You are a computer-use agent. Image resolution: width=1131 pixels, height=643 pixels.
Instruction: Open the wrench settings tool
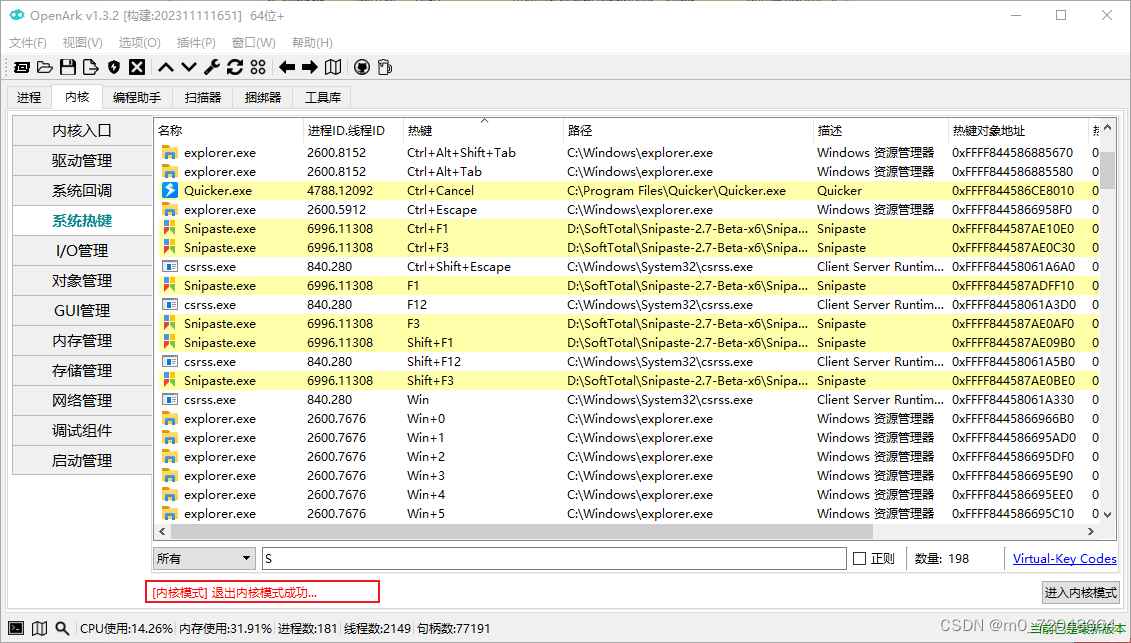point(212,67)
